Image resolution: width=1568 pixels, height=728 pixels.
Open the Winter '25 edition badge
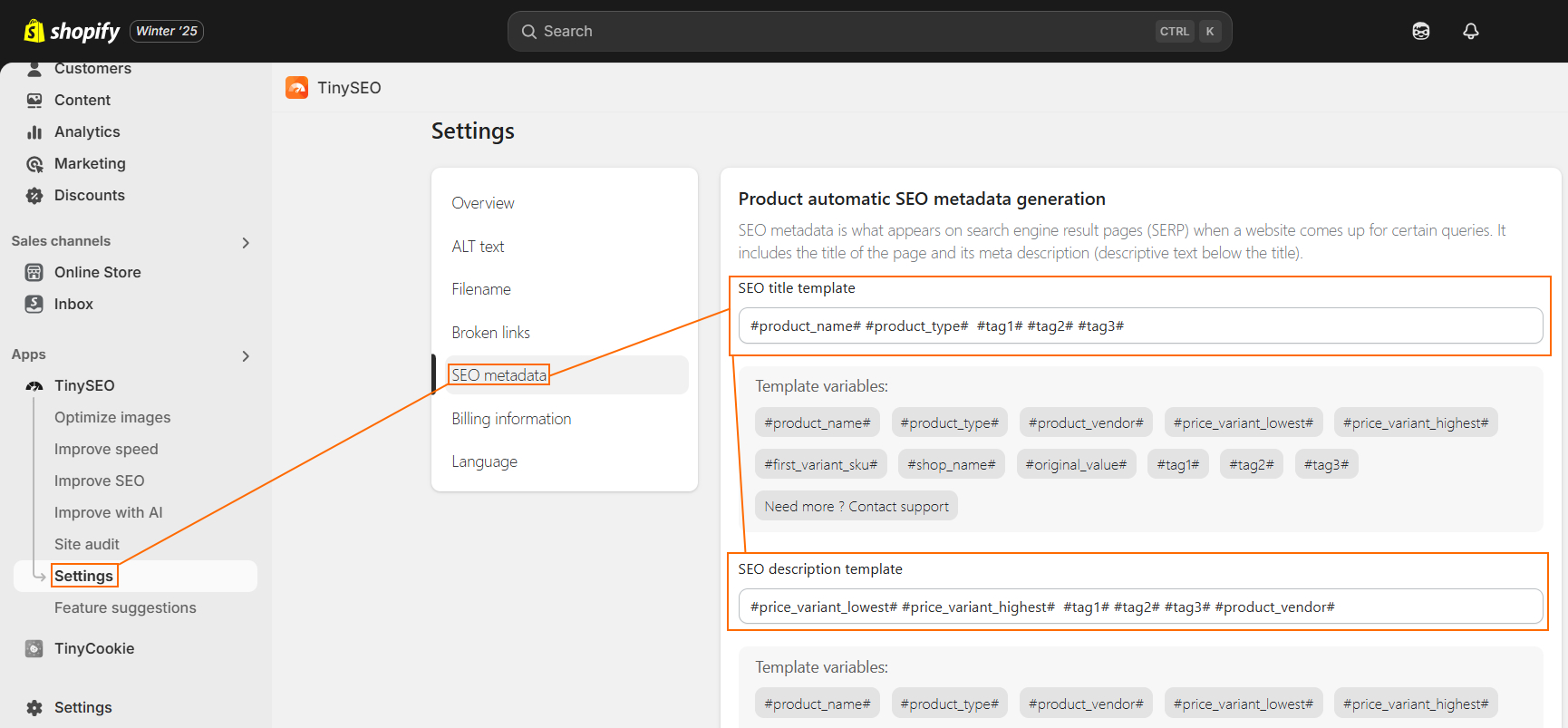pos(167,31)
